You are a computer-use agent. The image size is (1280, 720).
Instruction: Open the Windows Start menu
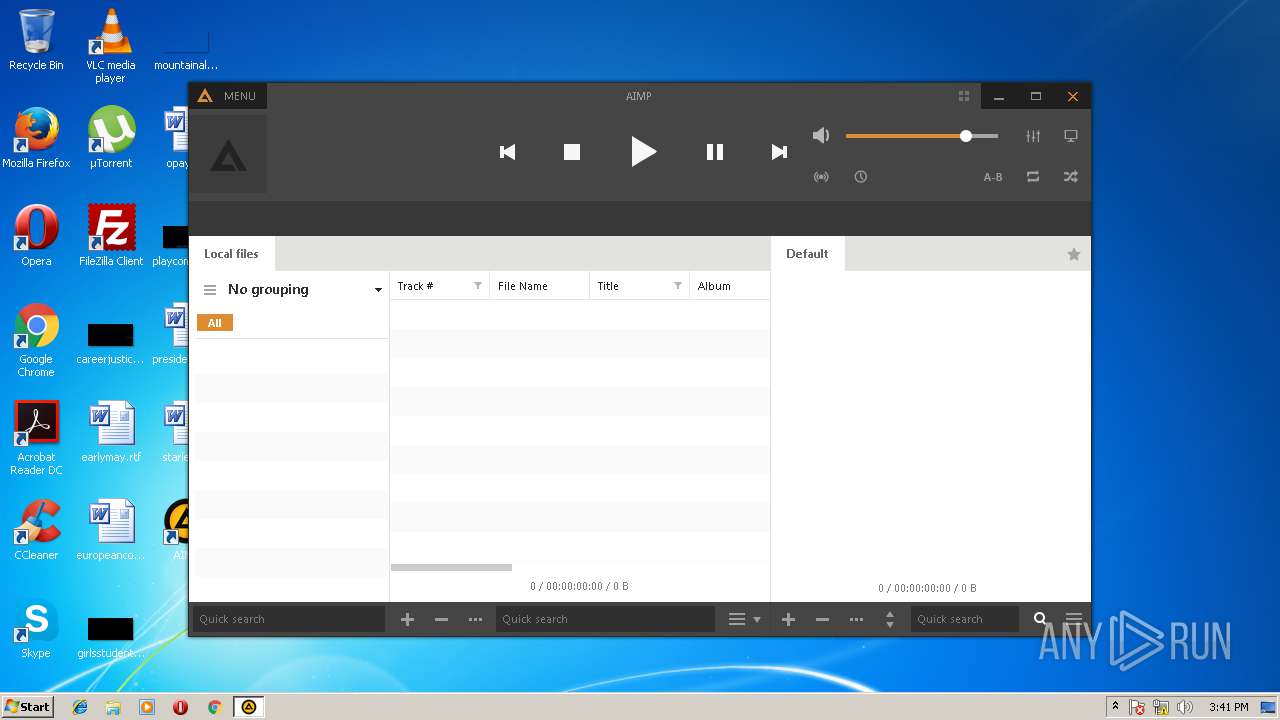pyautogui.click(x=28, y=707)
